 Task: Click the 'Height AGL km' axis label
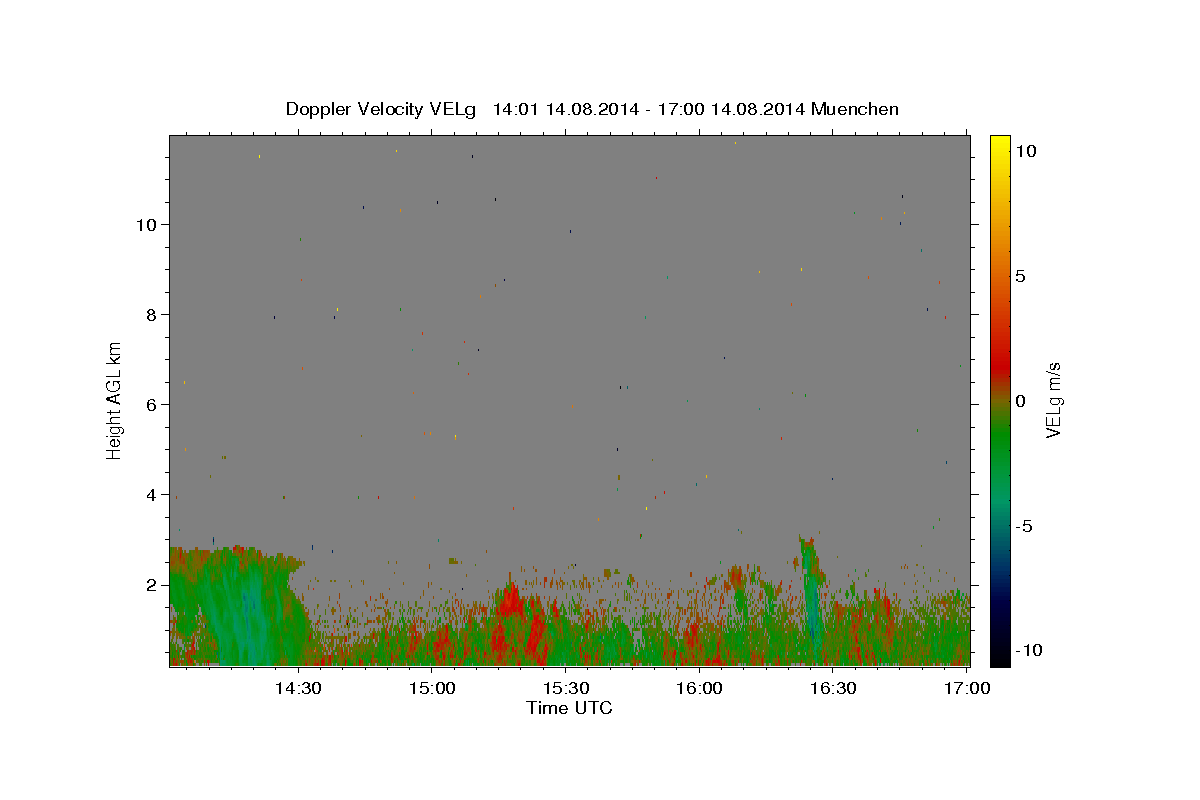[114, 400]
